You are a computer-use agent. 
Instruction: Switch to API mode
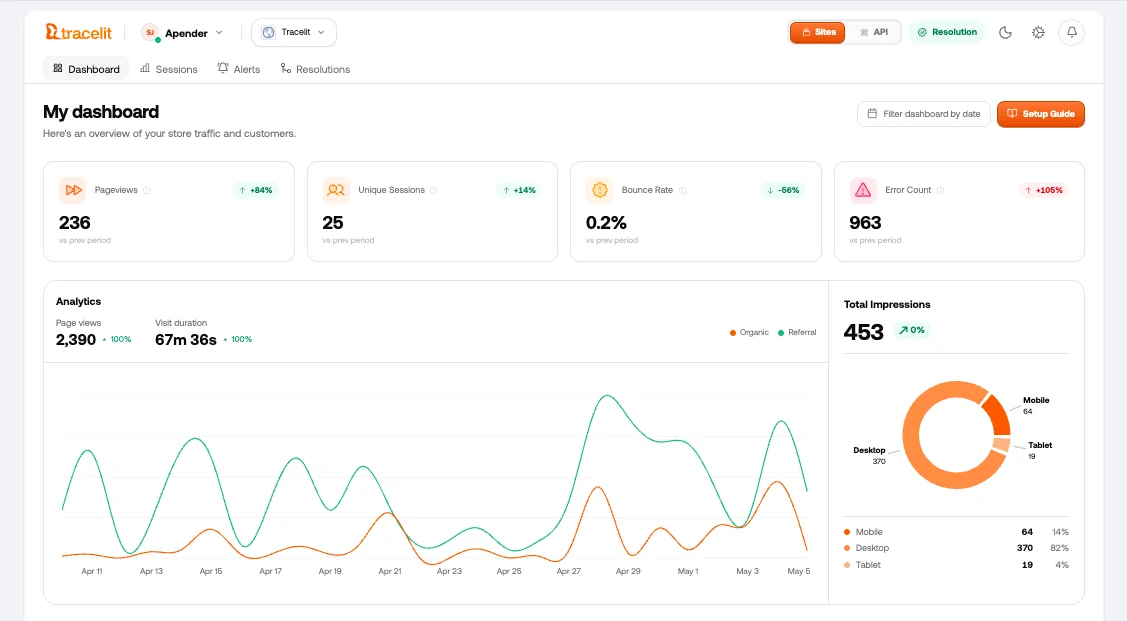(873, 32)
